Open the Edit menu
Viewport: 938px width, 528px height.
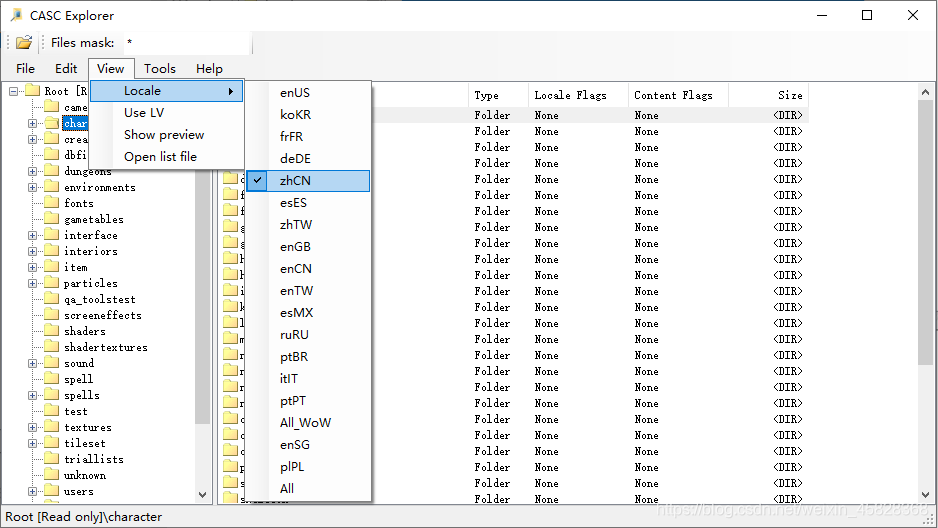click(x=66, y=69)
